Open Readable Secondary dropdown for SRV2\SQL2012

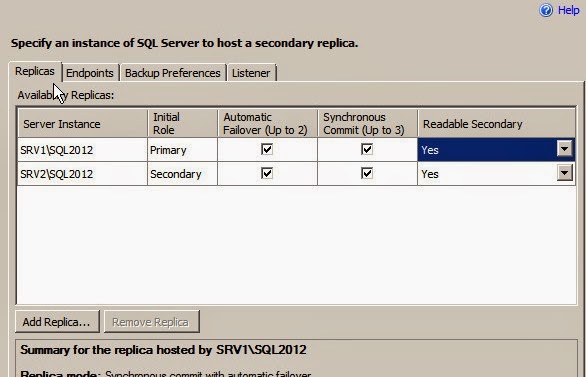coord(565,173)
